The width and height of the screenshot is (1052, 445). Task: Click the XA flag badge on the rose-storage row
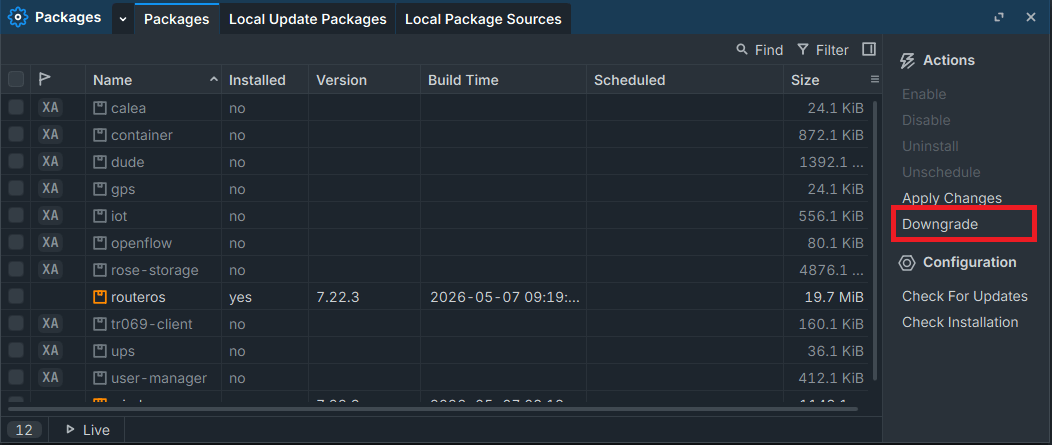point(50,270)
